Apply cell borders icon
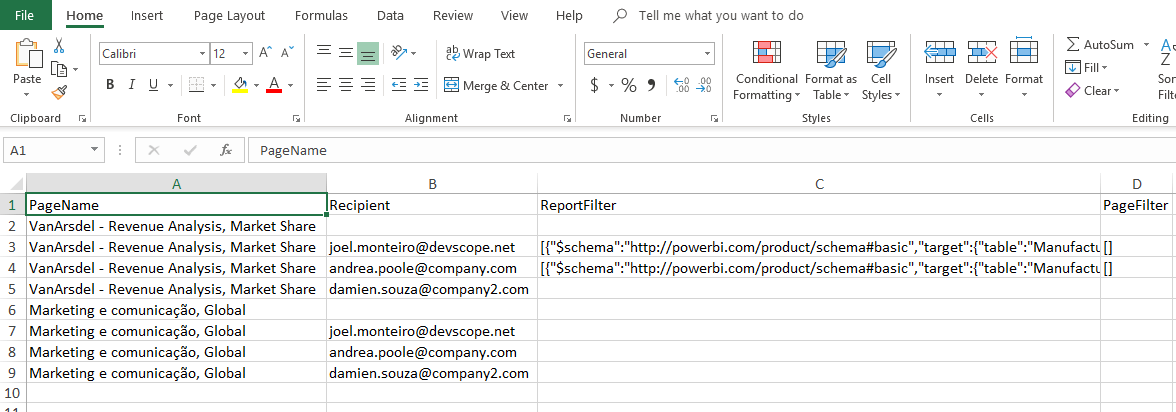Image resolution: width=1176 pixels, height=412 pixels. [196, 85]
